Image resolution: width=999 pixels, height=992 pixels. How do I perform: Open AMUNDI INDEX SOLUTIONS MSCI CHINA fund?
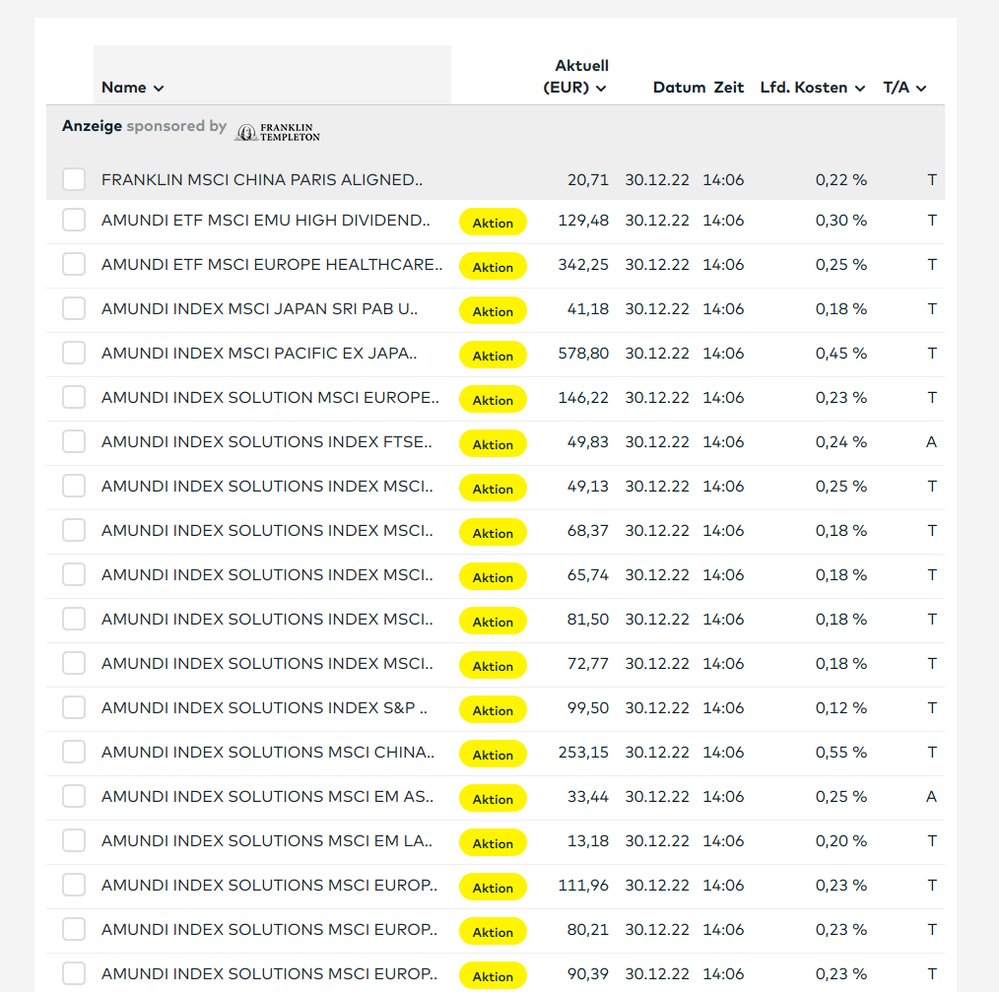tap(268, 752)
